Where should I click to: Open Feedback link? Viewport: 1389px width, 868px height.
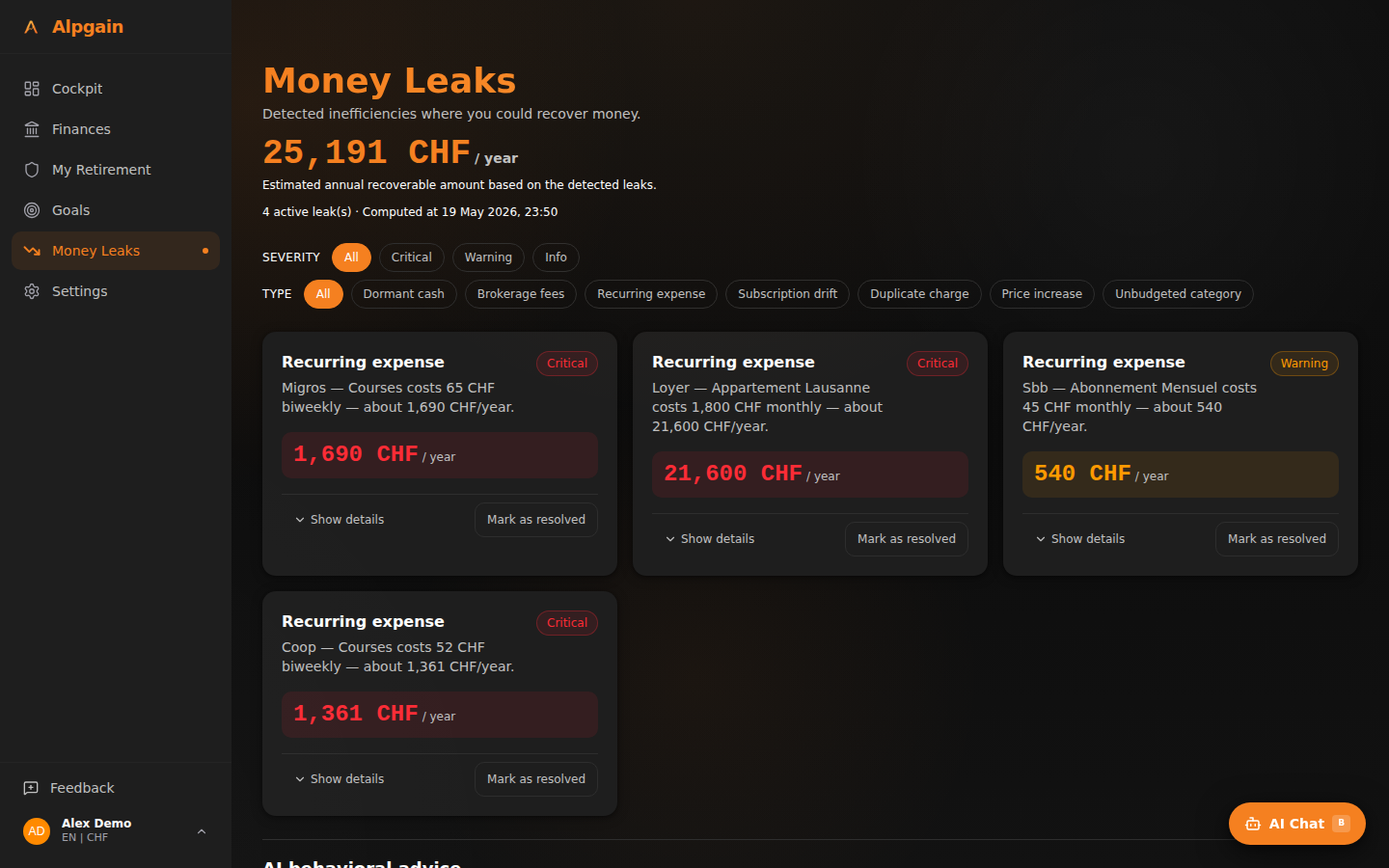click(116, 788)
